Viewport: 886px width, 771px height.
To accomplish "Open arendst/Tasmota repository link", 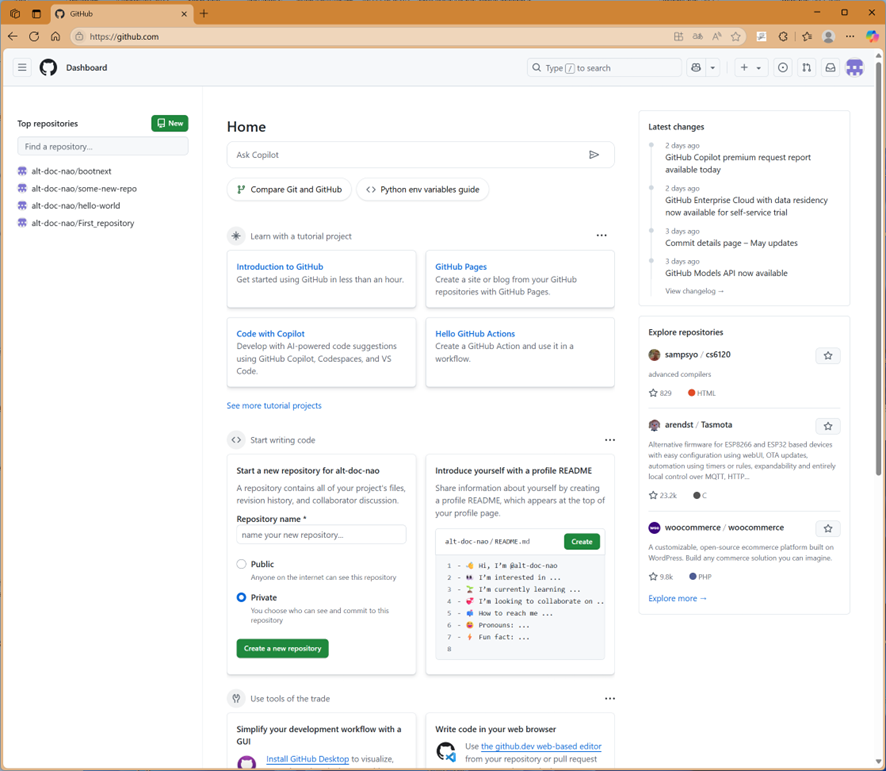I will point(698,425).
